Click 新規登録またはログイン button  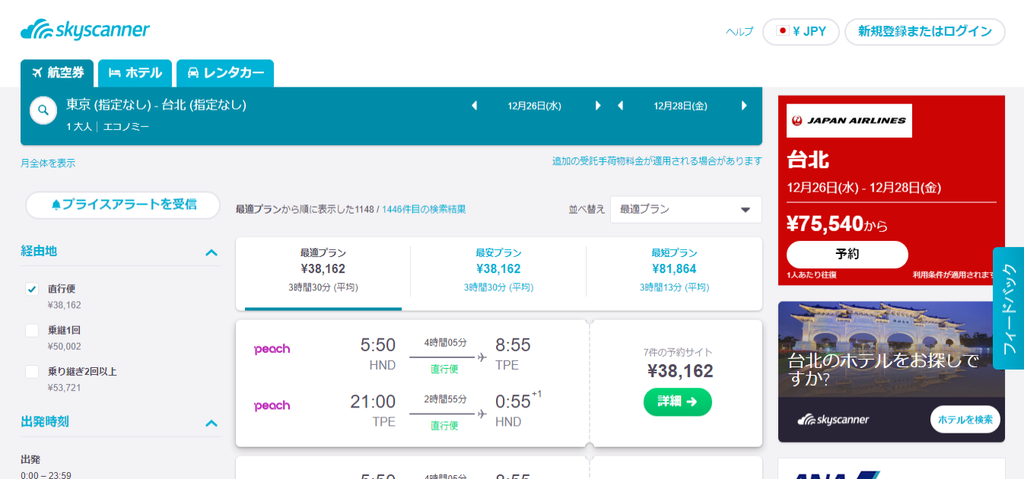(925, 31)
